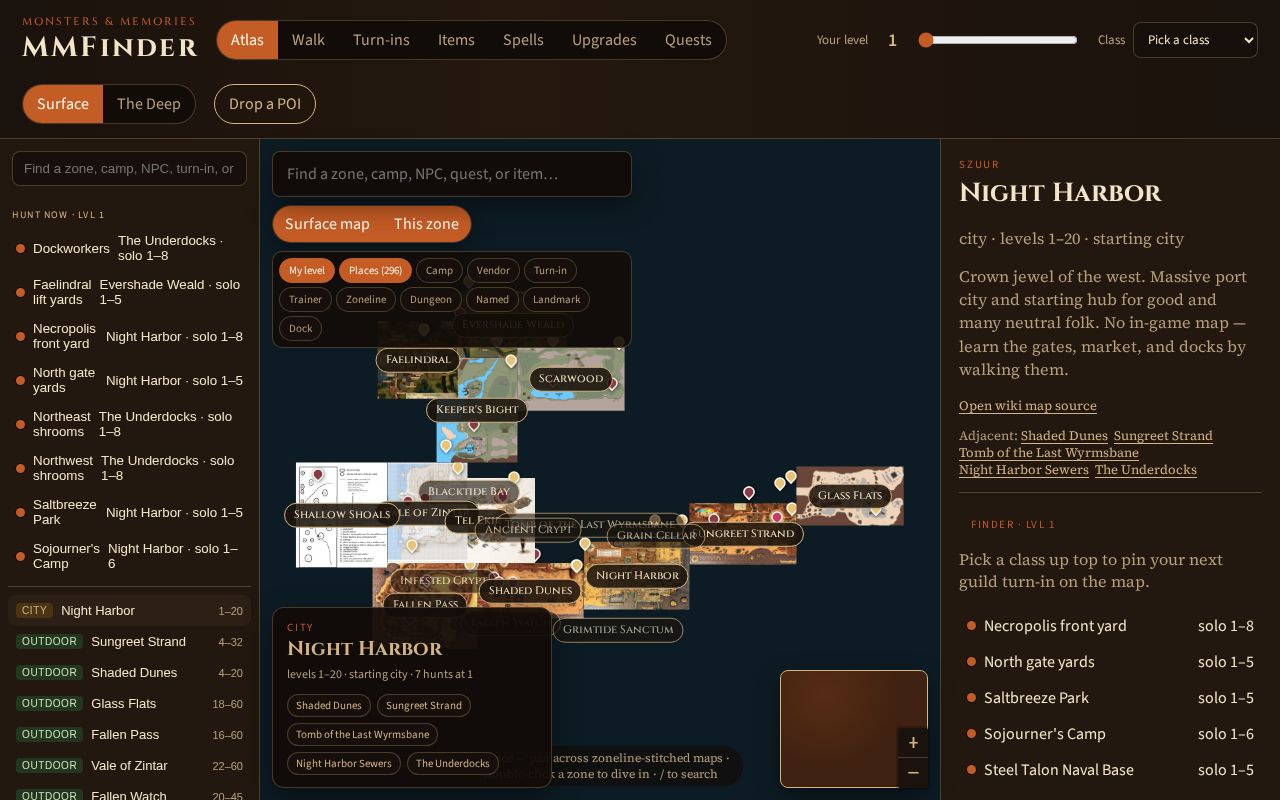Switch to This zone view

(426, 224)
